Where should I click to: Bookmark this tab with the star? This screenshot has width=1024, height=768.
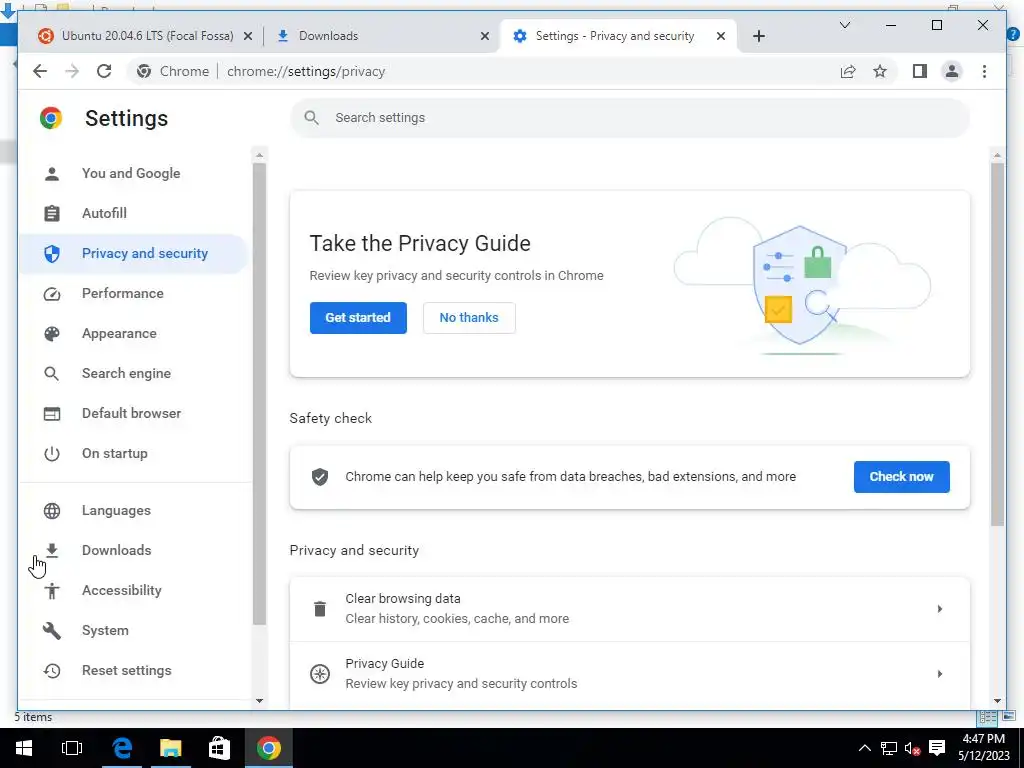coord(880,71)
